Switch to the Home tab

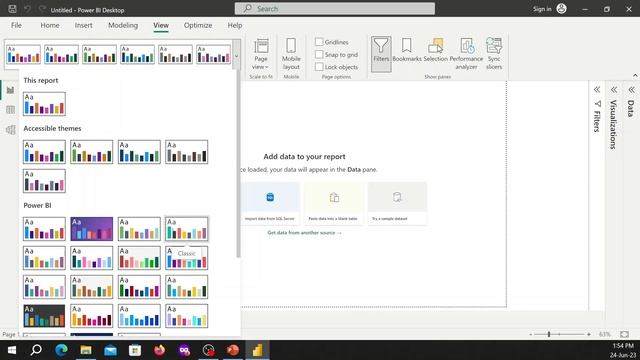pos(50,25)
